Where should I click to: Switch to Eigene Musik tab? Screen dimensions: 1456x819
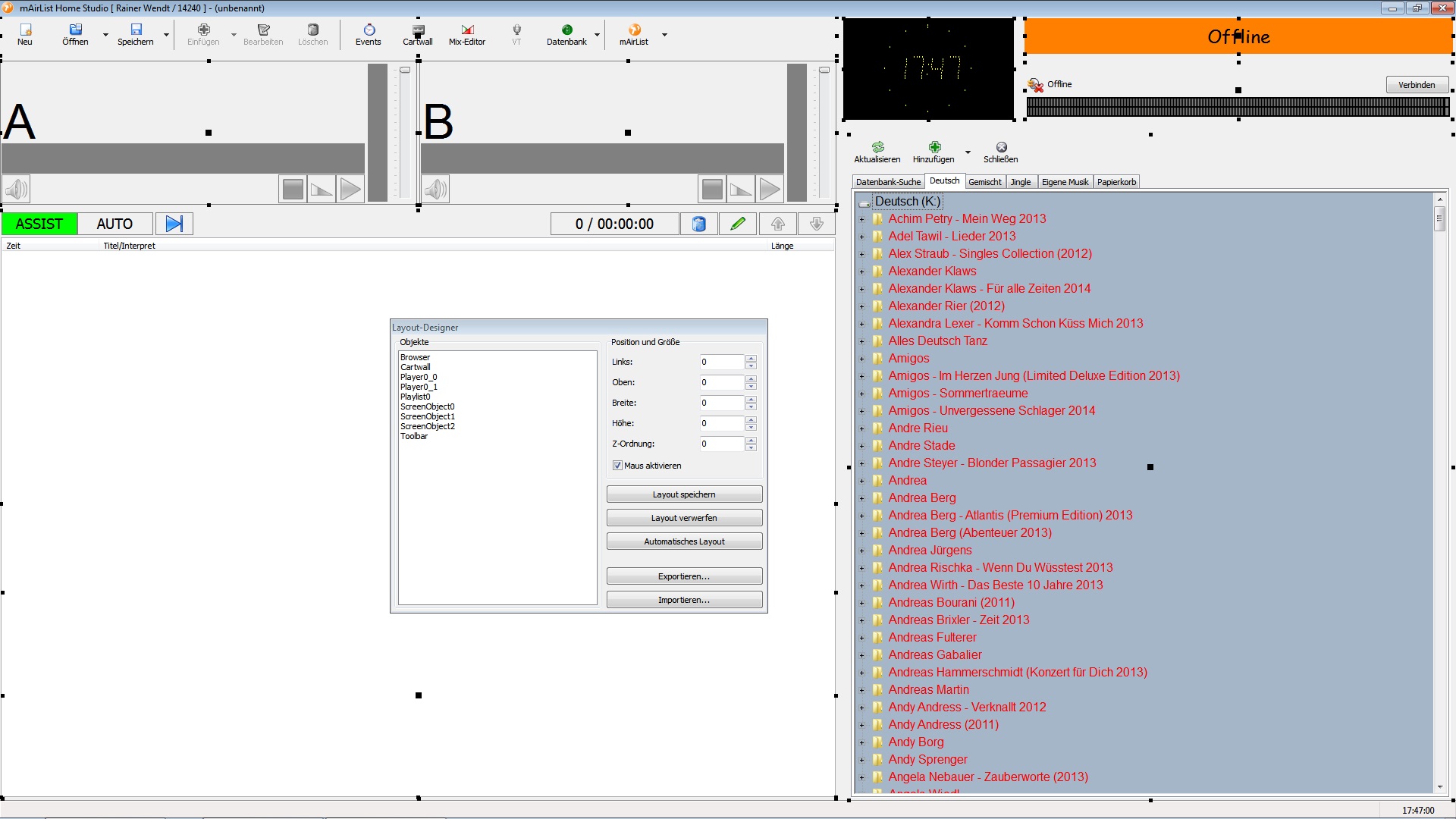[x=1065, y=182]
